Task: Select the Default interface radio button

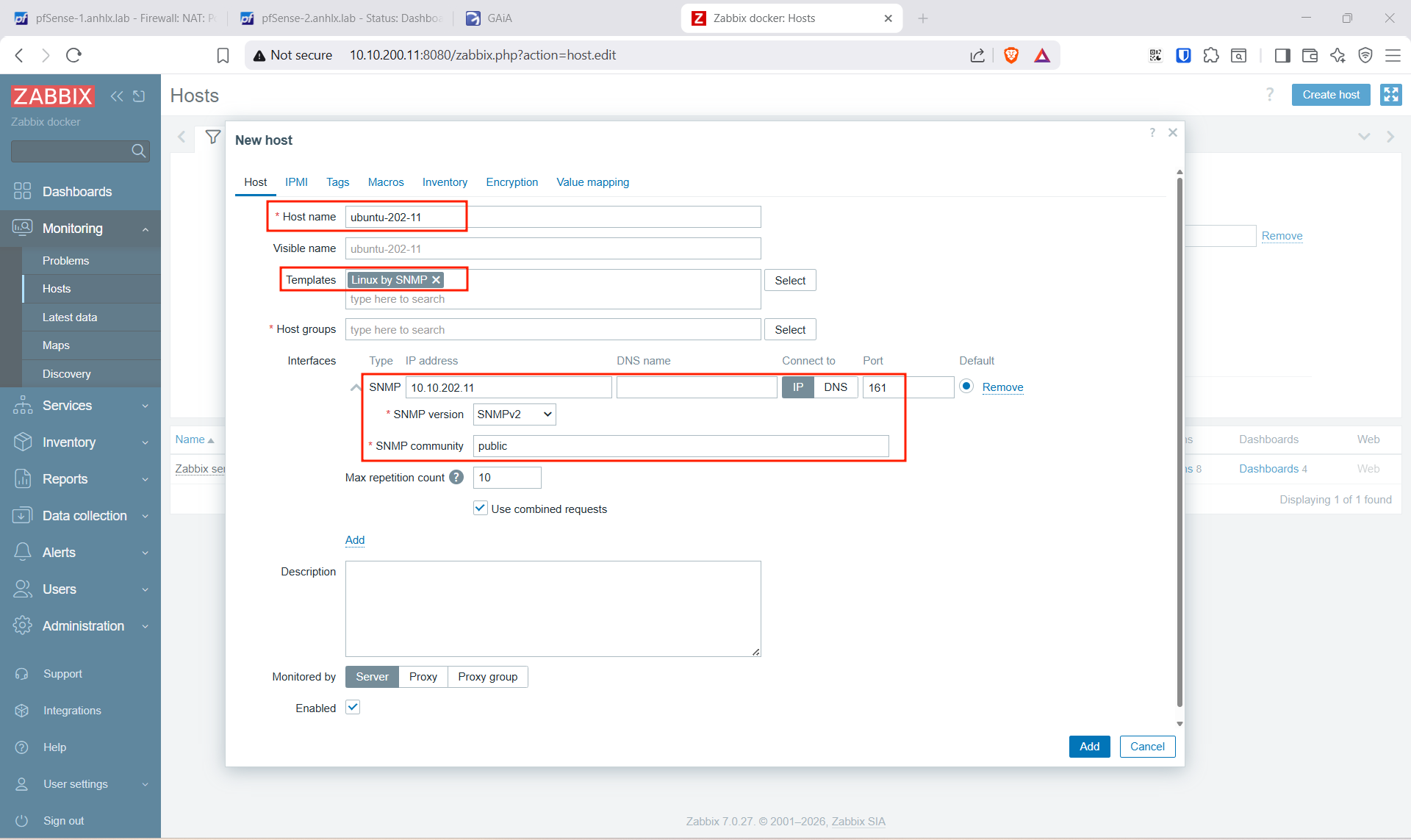Action: (966, 387)
